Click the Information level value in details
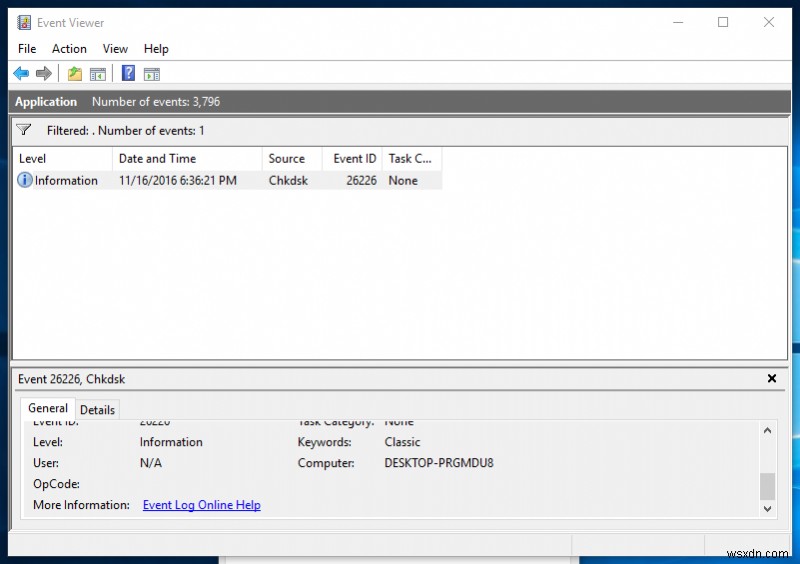 [x=171, y=442]
